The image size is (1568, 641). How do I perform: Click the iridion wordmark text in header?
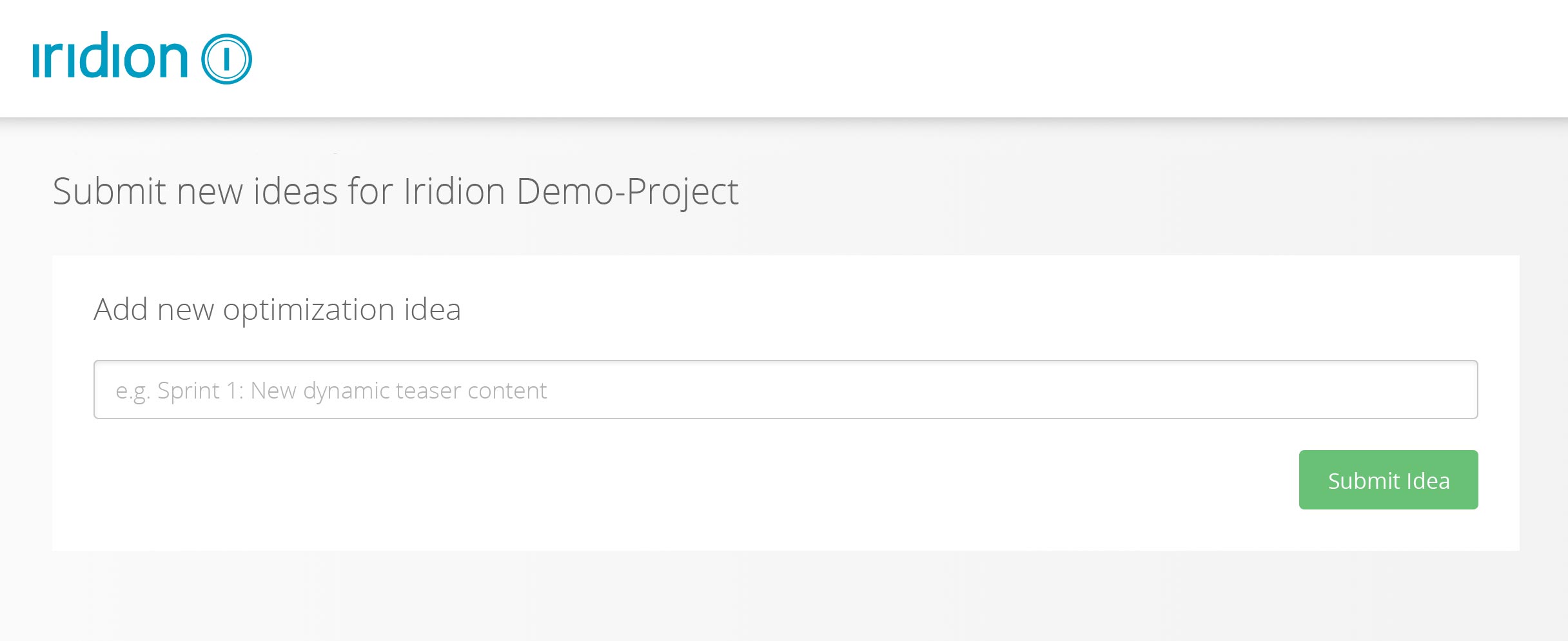[x=110, y=55]
